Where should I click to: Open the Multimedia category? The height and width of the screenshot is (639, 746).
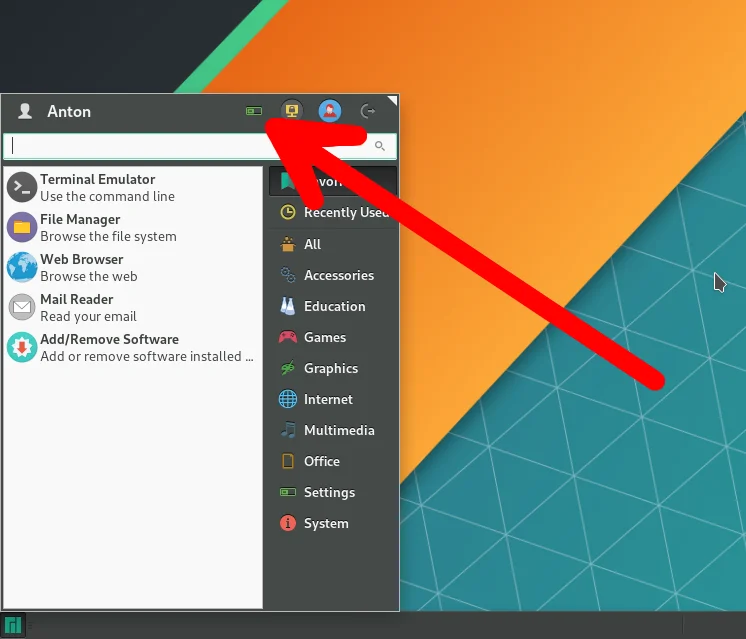click(333, 430)
